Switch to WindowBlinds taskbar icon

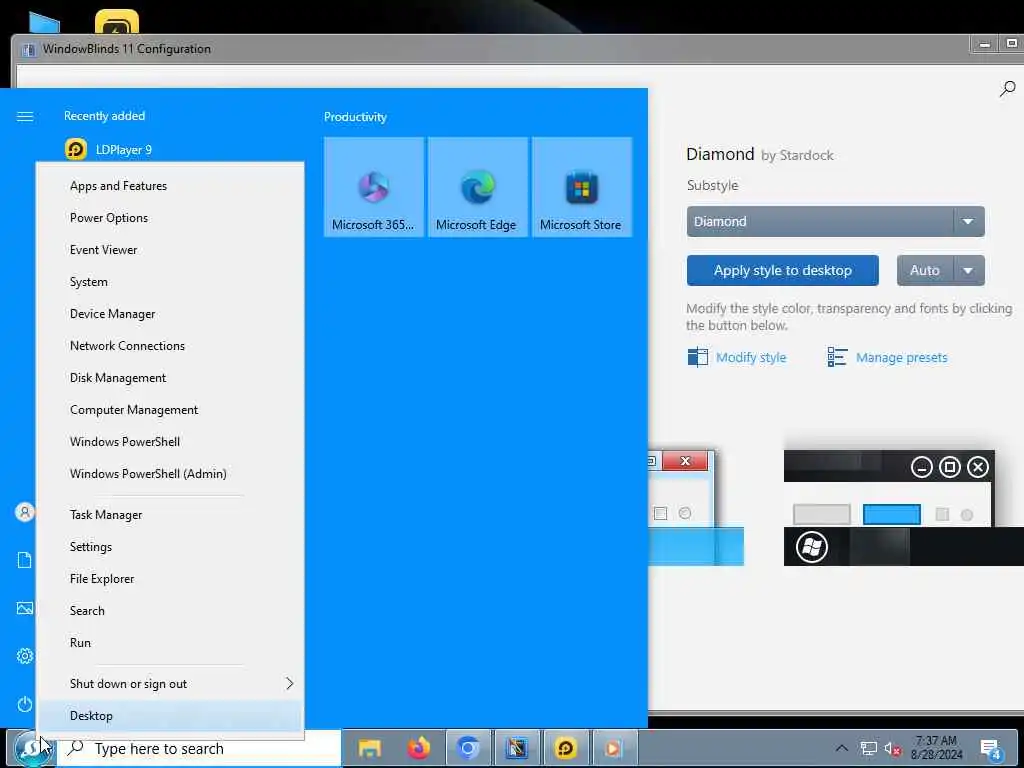point(517,748)
